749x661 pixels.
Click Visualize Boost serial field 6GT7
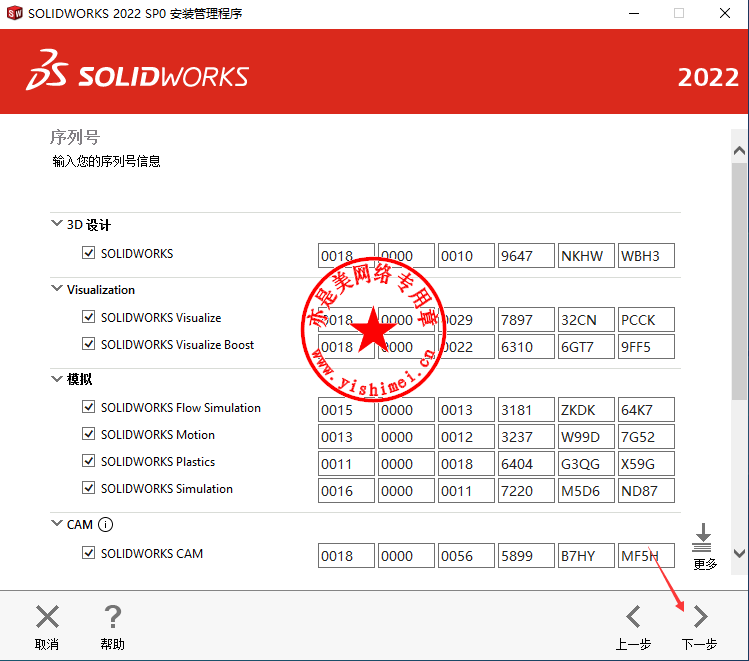[586, 346]
